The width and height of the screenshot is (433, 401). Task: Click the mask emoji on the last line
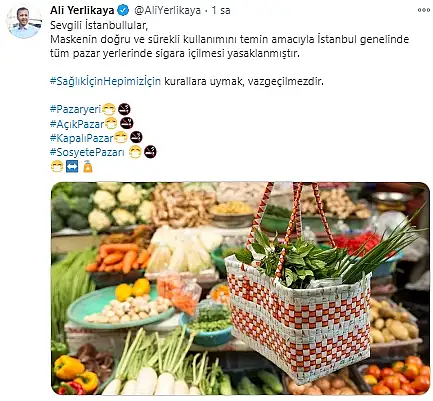pos(57,166)
